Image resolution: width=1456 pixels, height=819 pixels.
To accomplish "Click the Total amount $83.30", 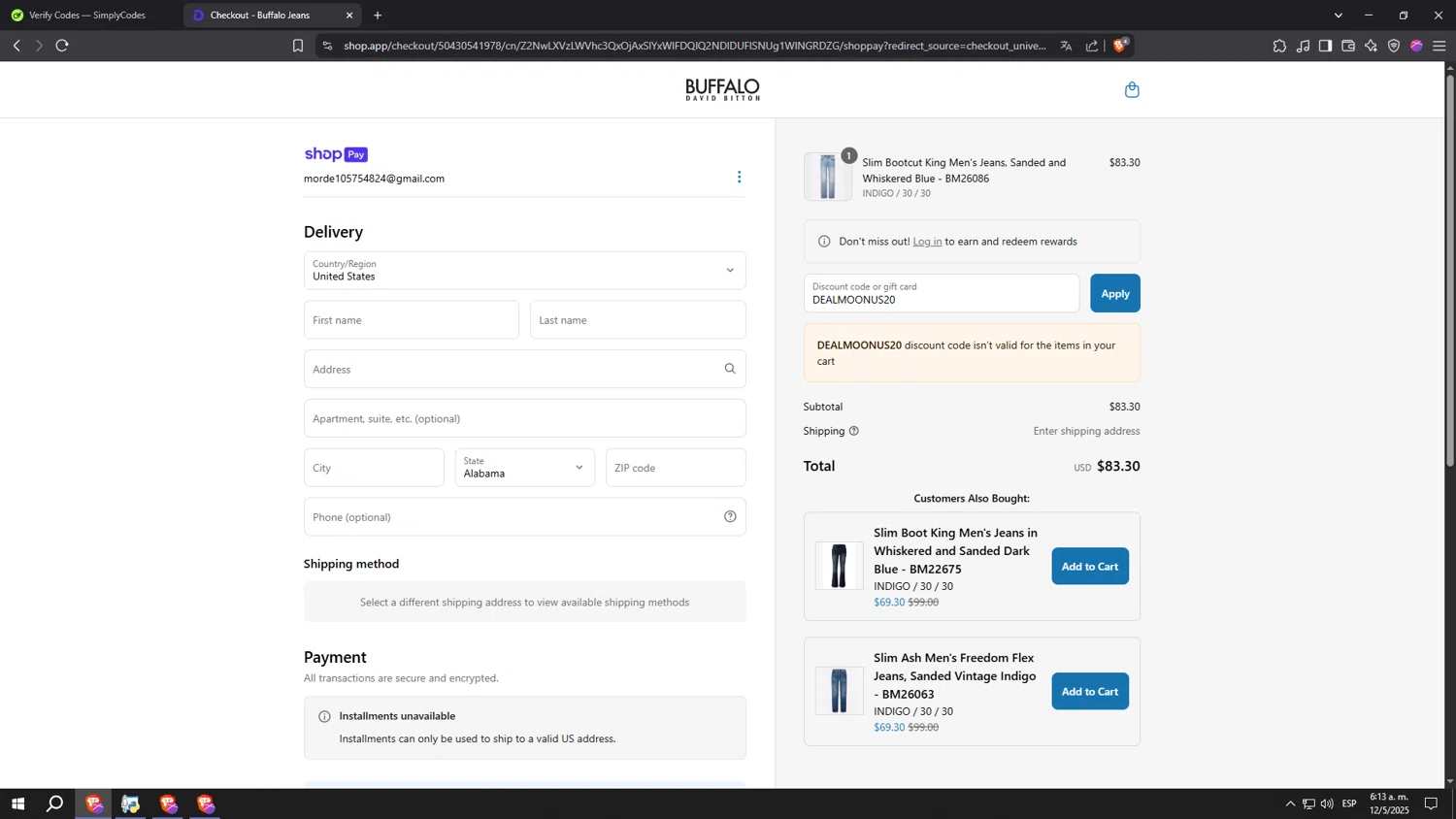I will (x=1118, y=467).
